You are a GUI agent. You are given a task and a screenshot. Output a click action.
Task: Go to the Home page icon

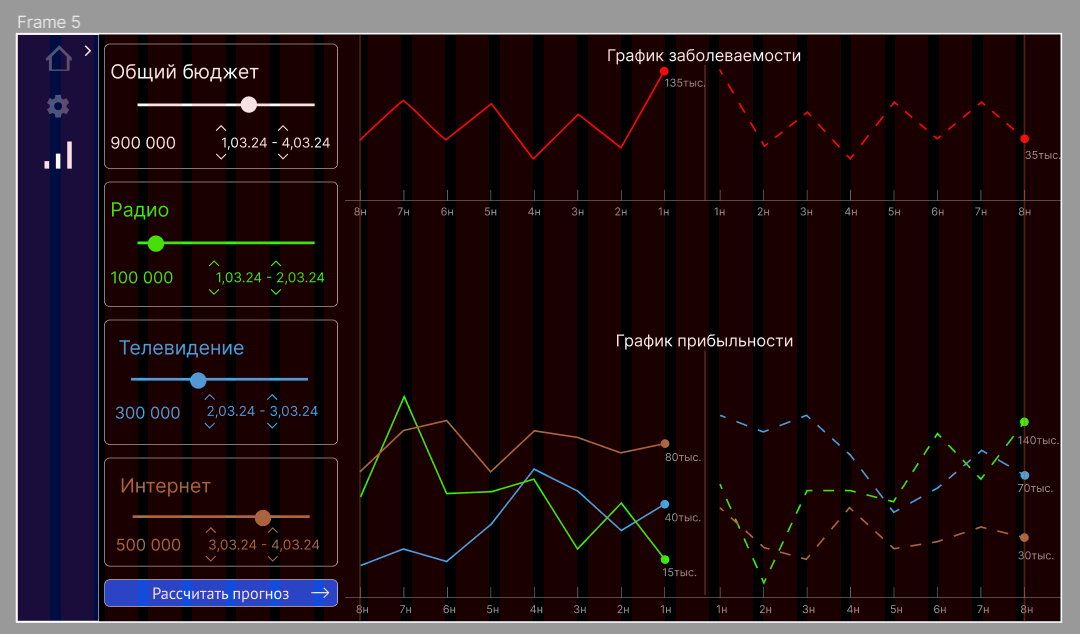[x=59, y=59]
